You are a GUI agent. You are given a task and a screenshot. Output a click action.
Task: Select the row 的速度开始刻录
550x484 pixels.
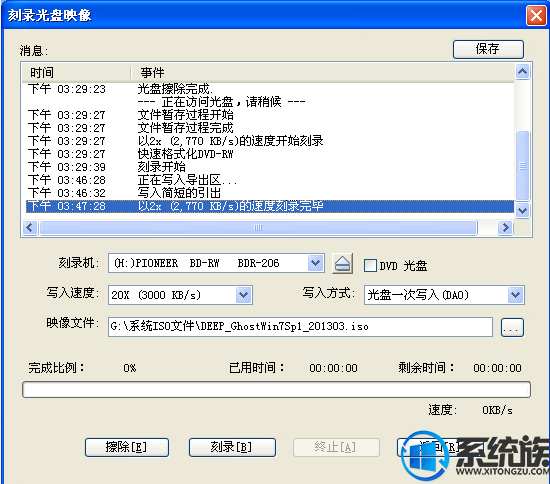(x=270, y=141)
